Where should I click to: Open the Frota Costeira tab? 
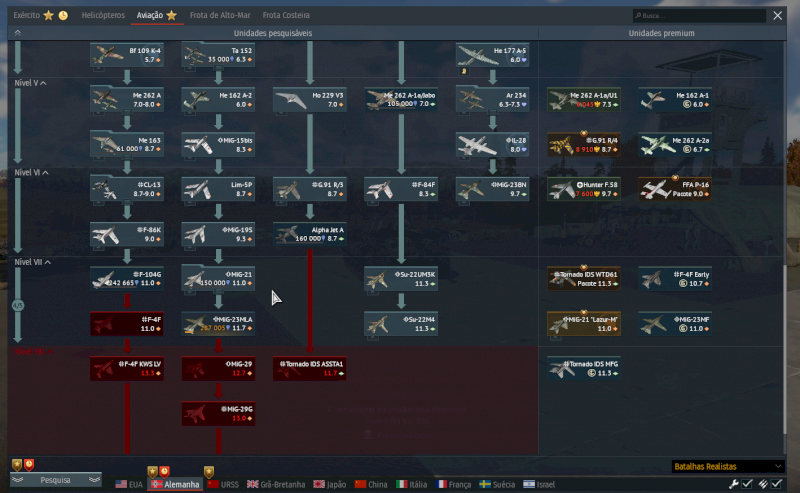(x=285, y=16)
